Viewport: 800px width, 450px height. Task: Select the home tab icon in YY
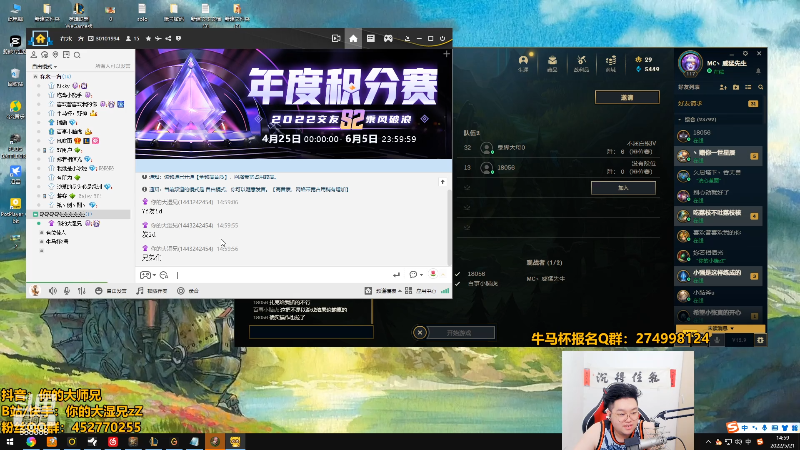[353, 38]
